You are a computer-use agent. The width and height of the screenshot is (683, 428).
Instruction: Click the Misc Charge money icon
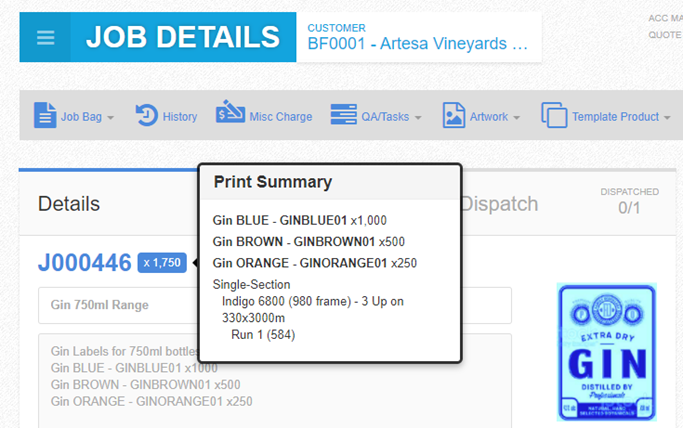tap(230, 111)
